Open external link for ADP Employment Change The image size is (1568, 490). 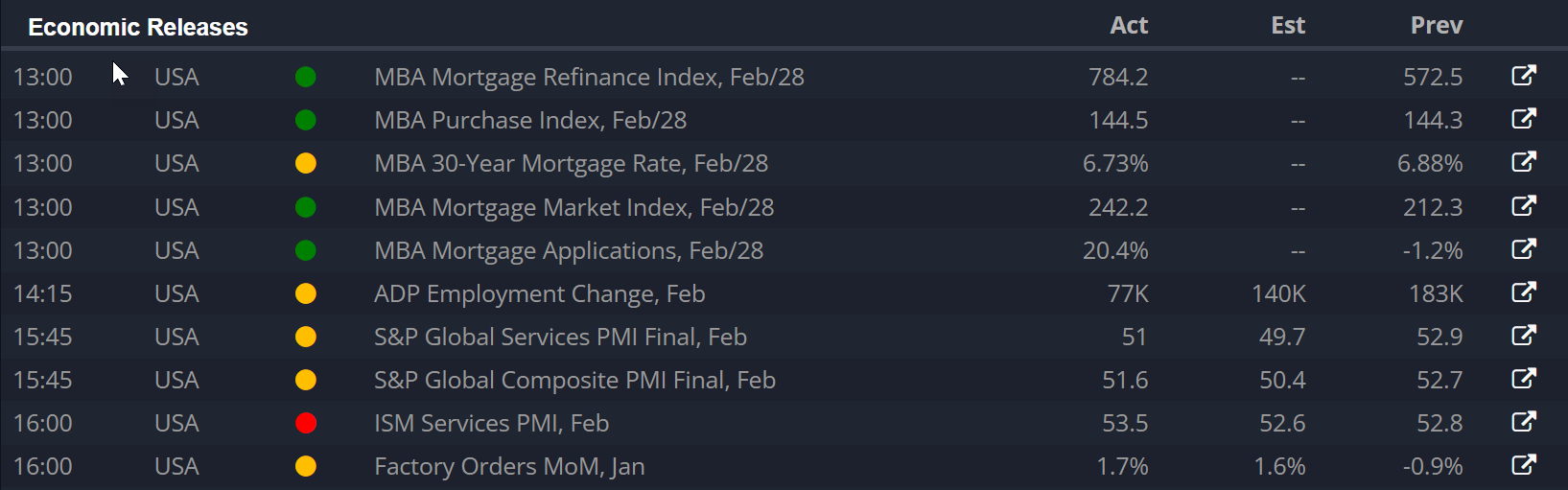(x=1524, y=292)
